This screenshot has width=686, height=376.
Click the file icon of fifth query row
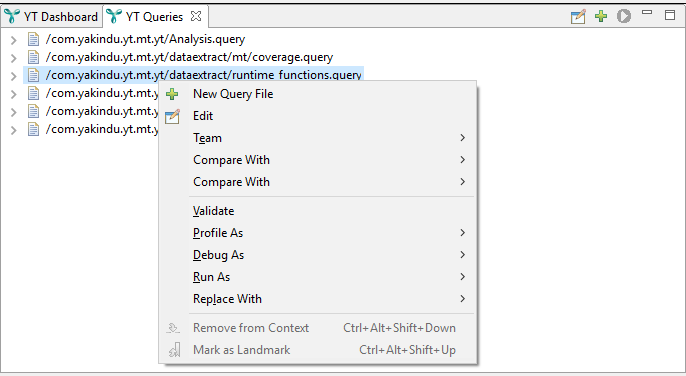(x=33, y=111)
